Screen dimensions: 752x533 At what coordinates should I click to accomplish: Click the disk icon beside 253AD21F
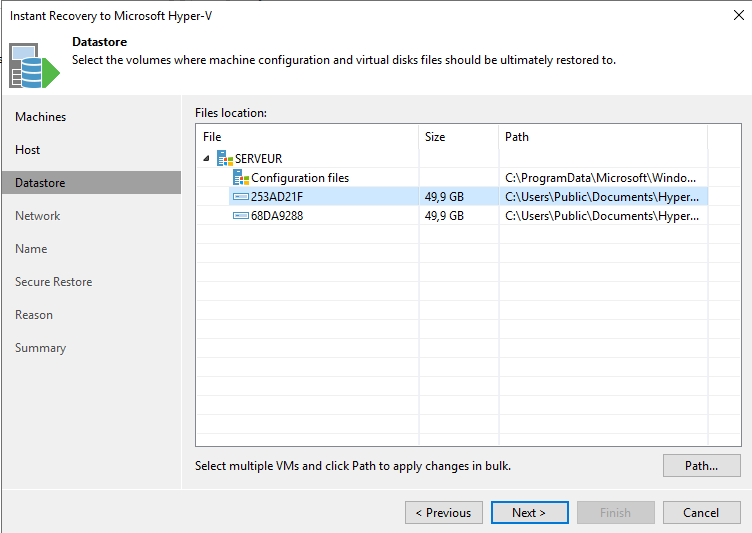coord(240,196)
